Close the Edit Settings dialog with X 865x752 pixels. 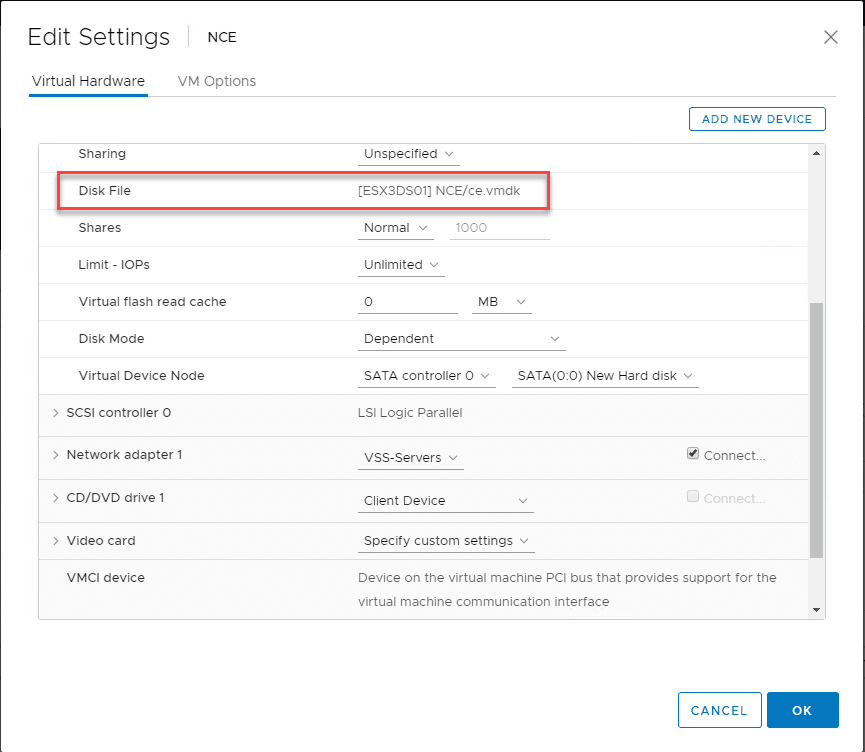pos(830,37)
